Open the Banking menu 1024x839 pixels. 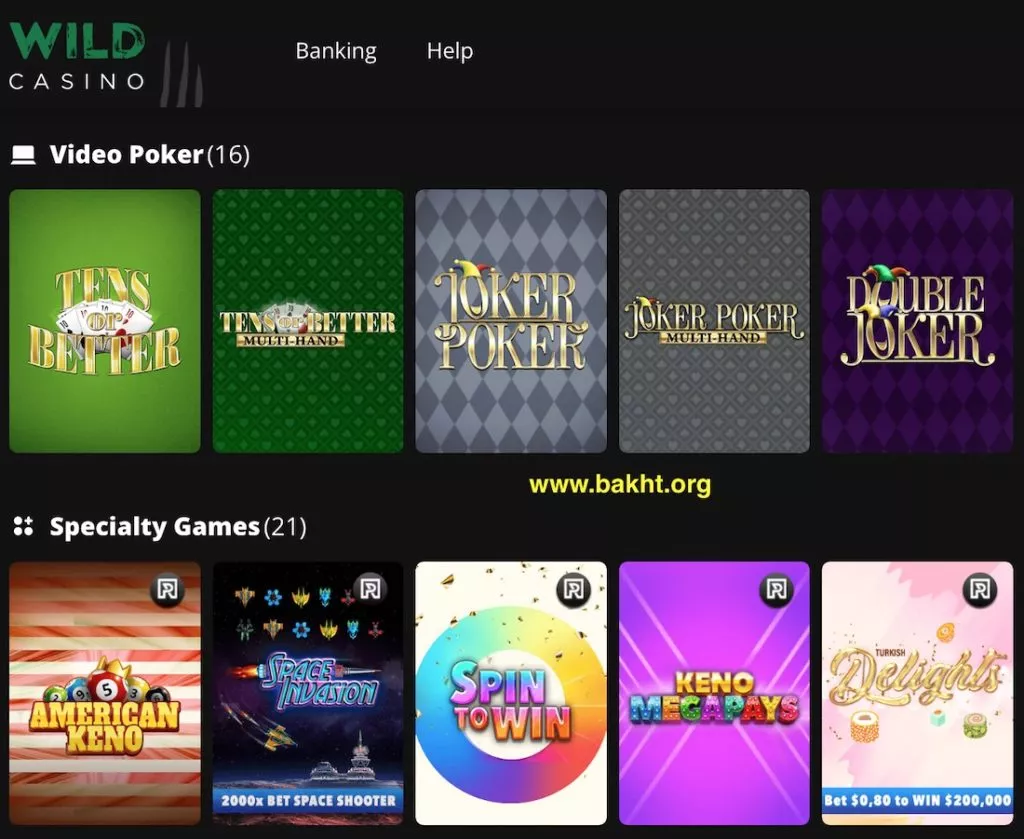click(336, 51)
